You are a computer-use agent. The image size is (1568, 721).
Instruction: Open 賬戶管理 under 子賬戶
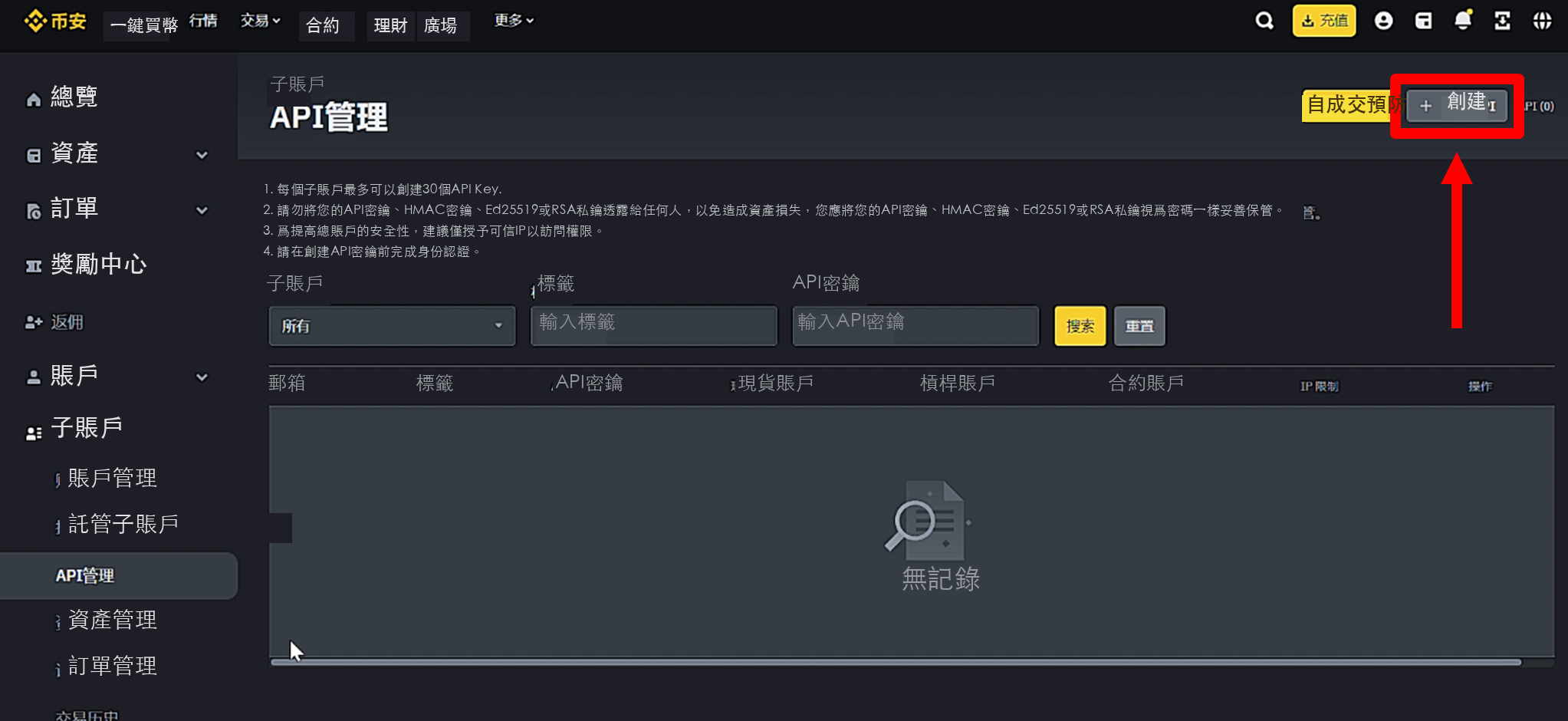tap(112, 478)
